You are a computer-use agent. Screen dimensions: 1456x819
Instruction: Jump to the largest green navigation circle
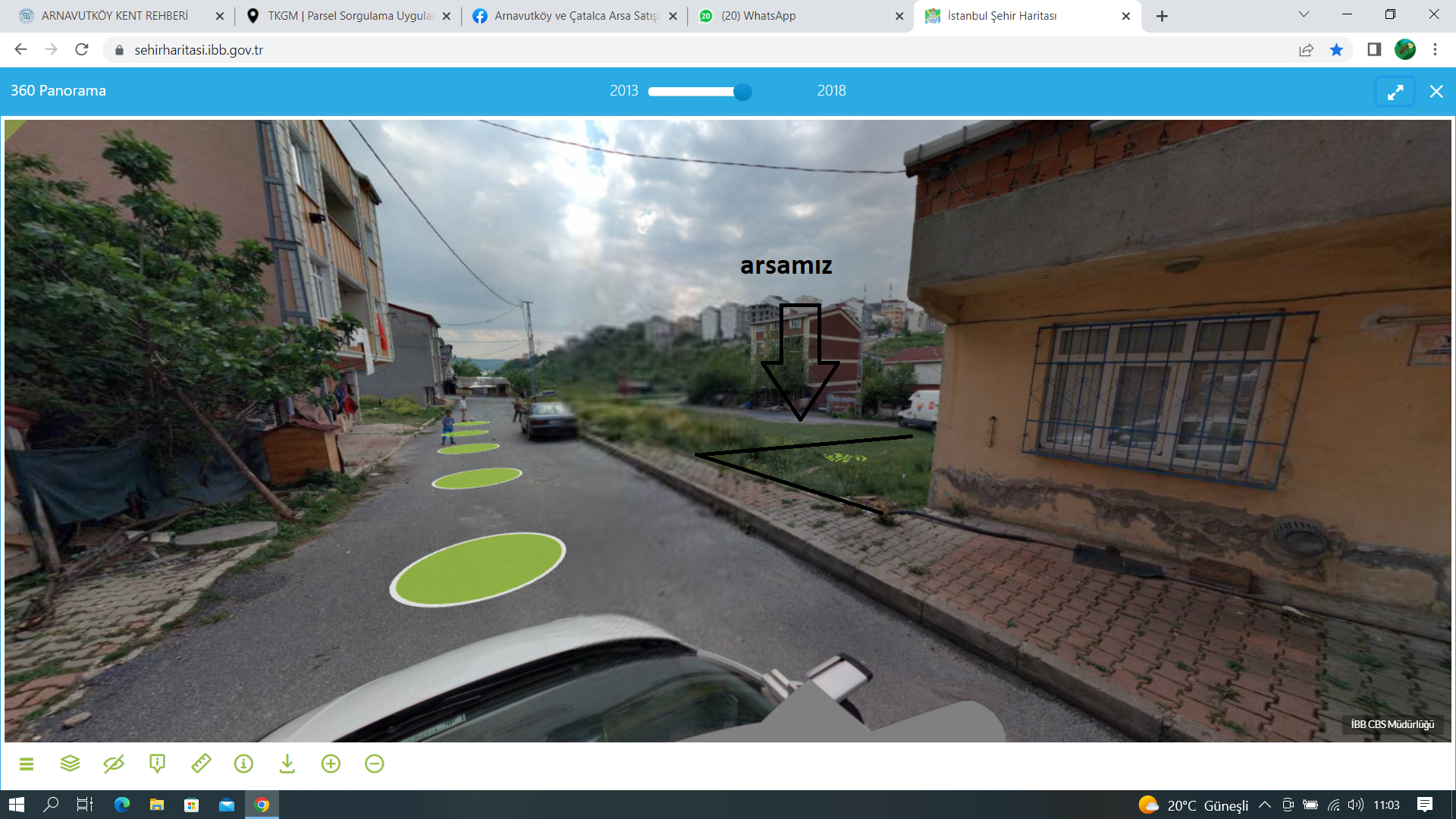[478, 569]
